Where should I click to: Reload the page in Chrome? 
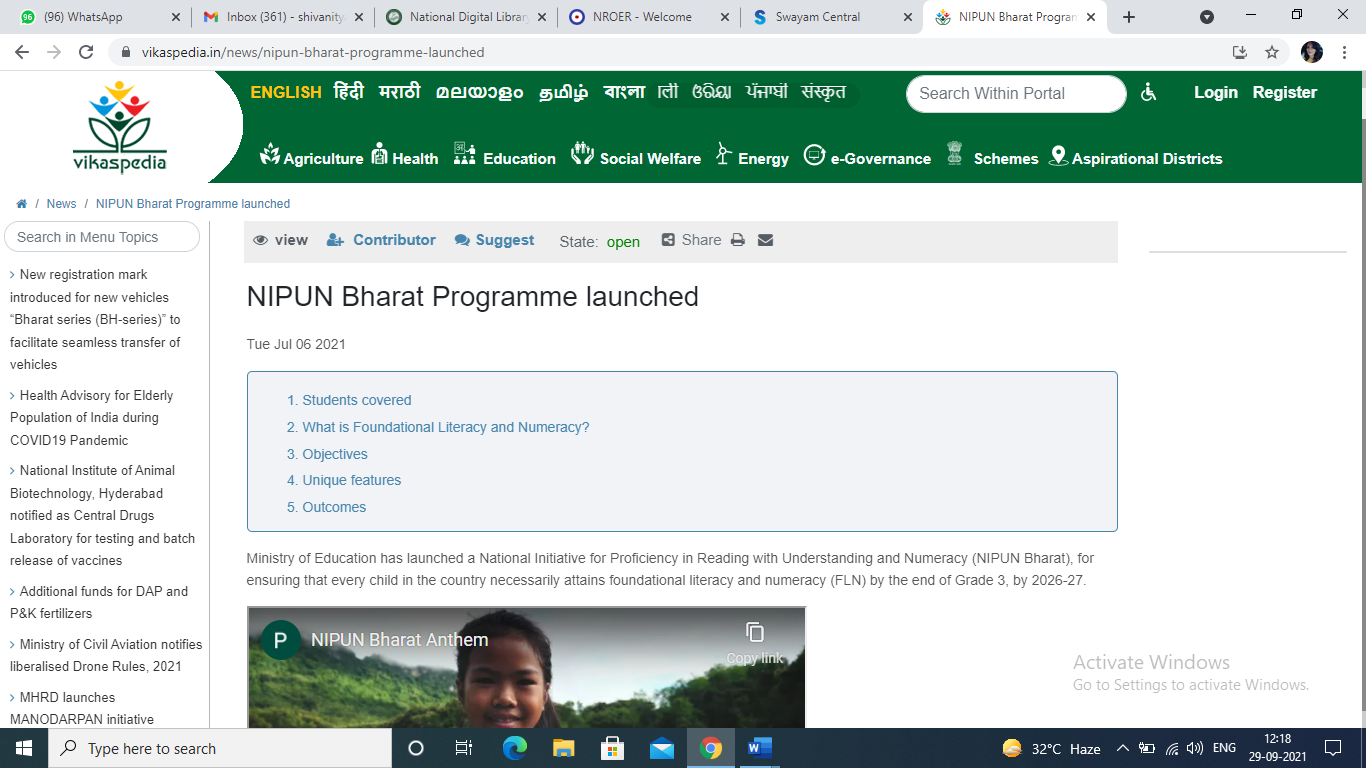86,52
